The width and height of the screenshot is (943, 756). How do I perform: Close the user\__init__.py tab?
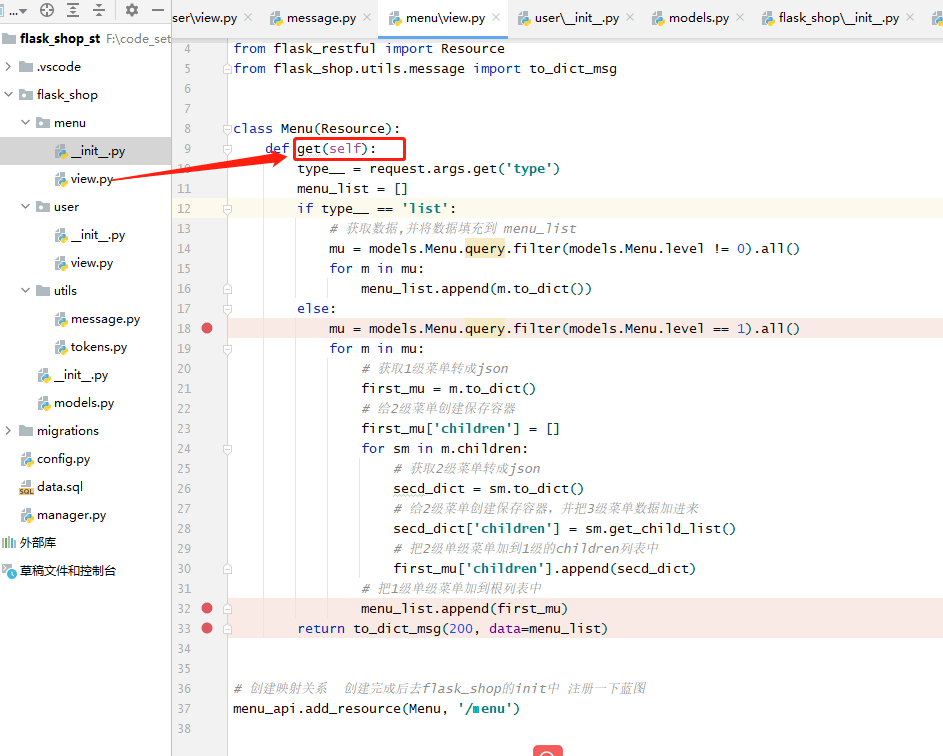pyautogui.click(x=630, y=17)
